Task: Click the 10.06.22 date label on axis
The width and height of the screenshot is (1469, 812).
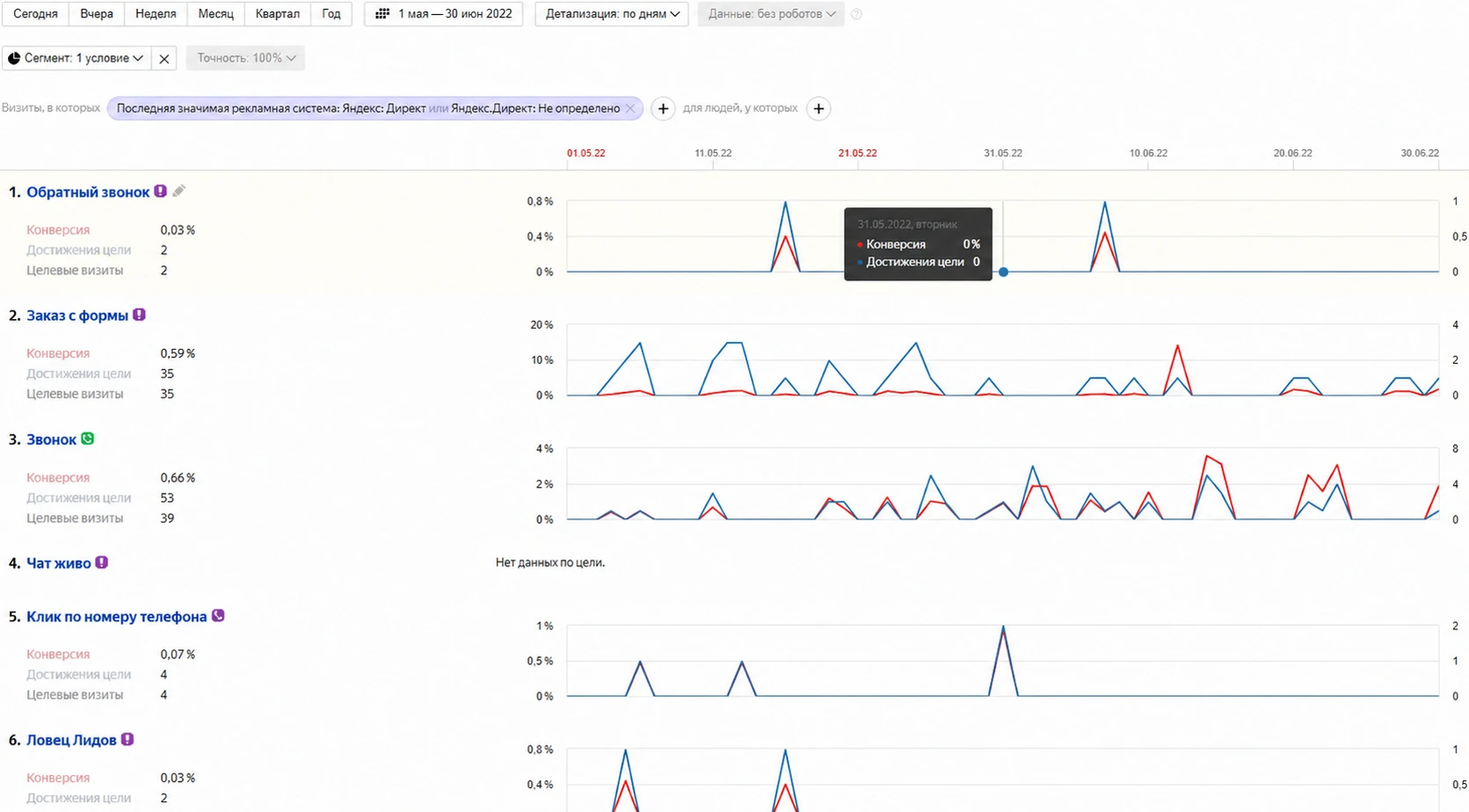Action: click(x=1149, y=153)
